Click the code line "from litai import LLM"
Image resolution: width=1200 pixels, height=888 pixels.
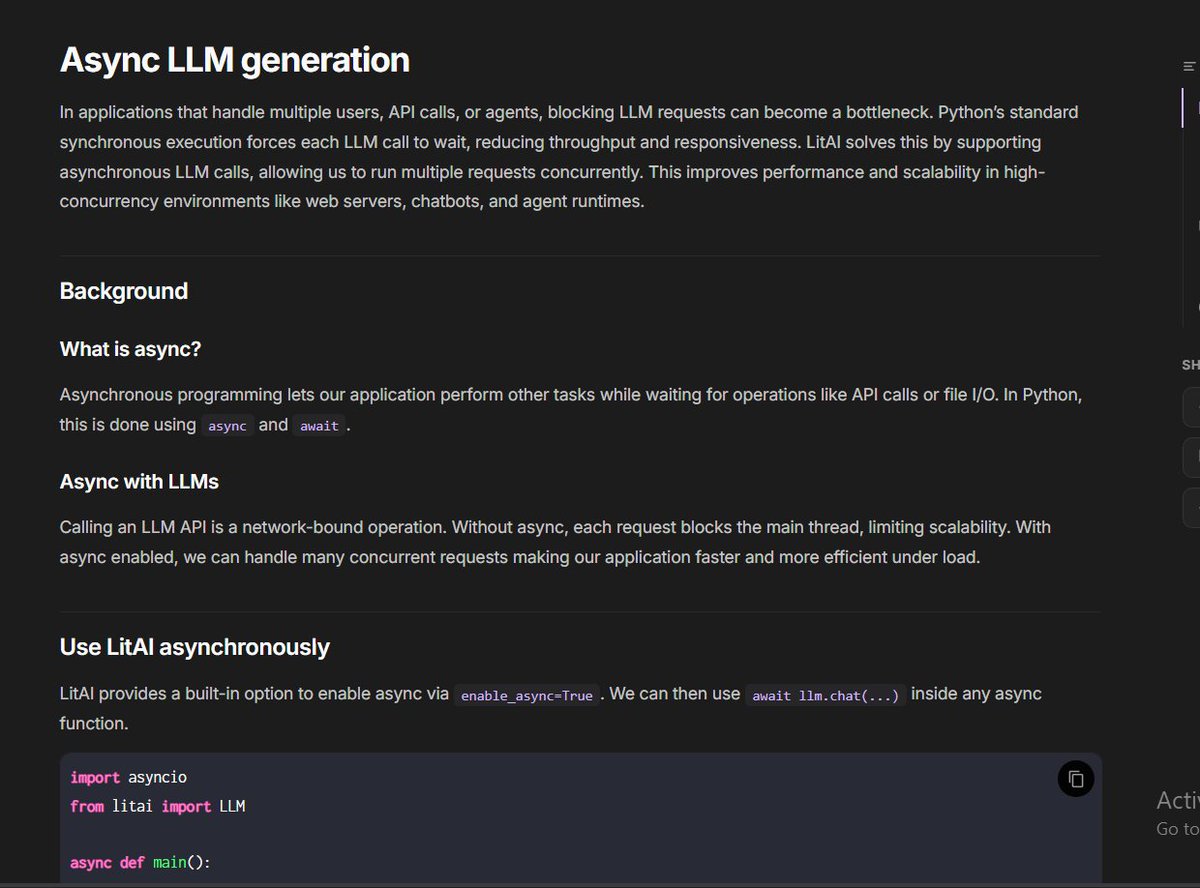point(158,806)
